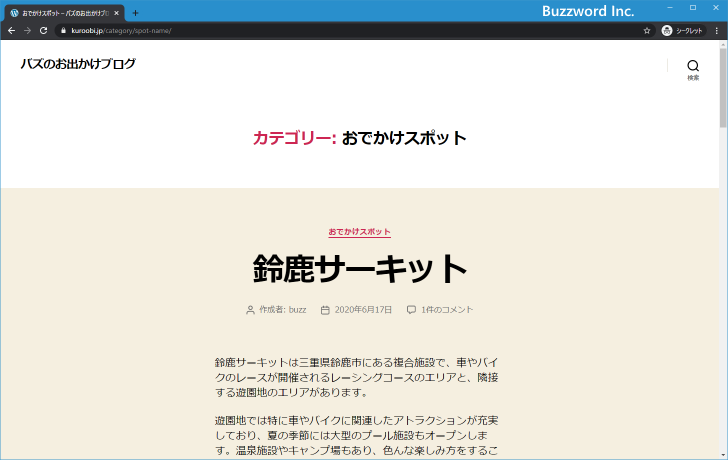Open a new browser tab
728x460 pixels.
[x=135, y=13]
